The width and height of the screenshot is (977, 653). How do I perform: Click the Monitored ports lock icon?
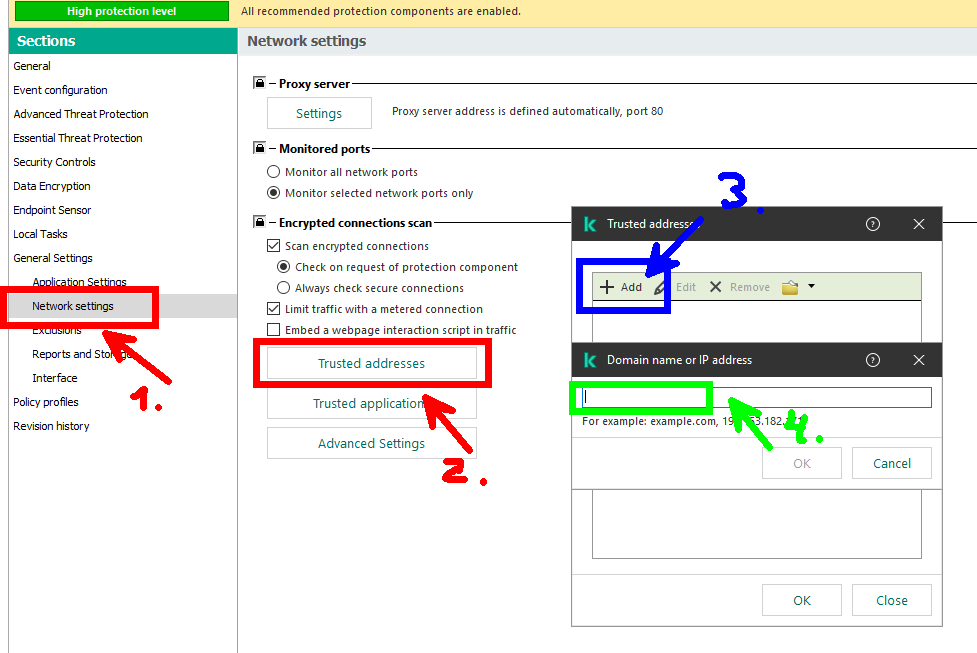260,148
